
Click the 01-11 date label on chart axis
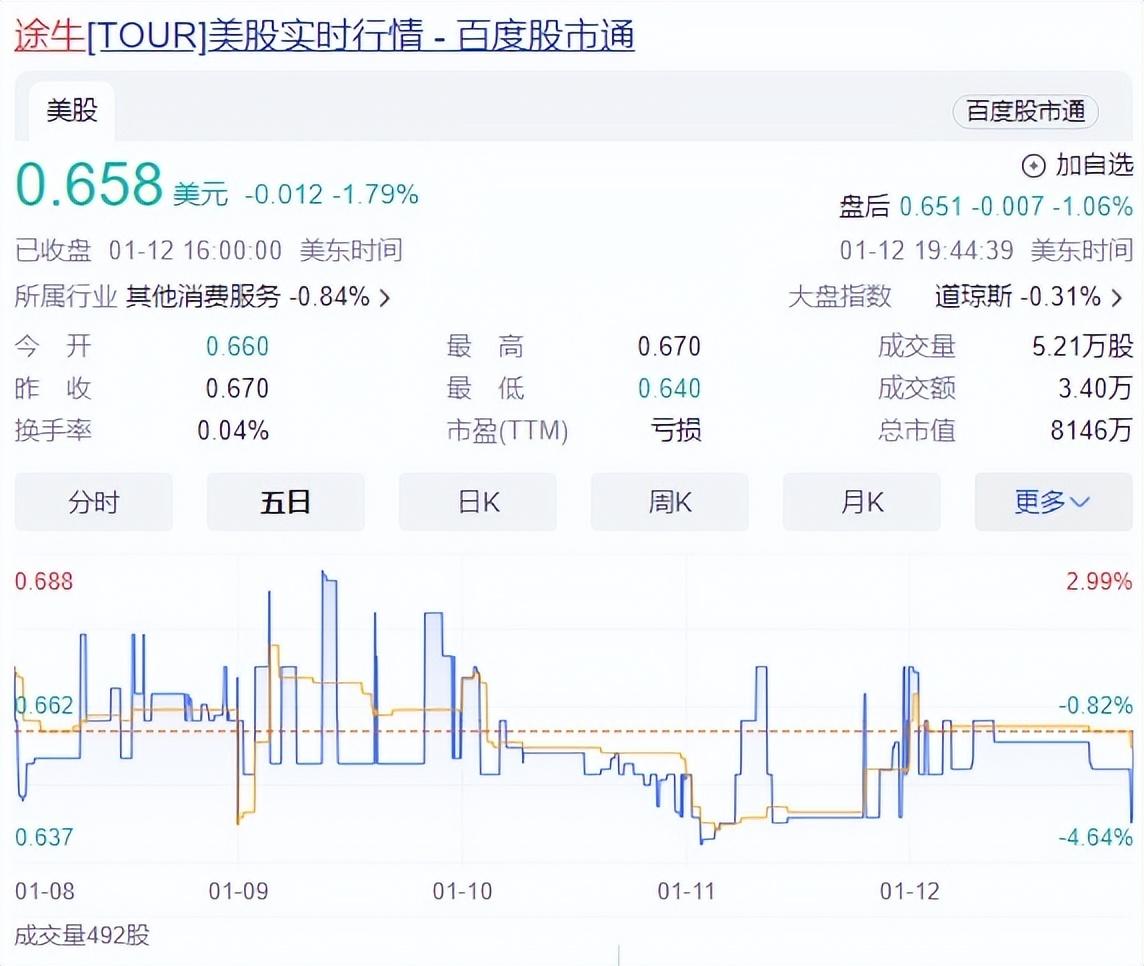coord(686,891)
